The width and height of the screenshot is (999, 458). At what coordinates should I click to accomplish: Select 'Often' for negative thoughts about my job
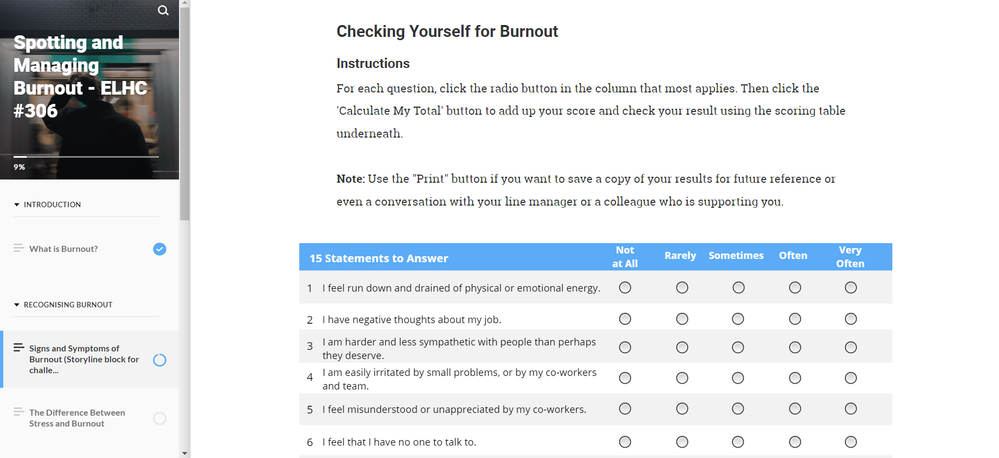coord(794,320)
